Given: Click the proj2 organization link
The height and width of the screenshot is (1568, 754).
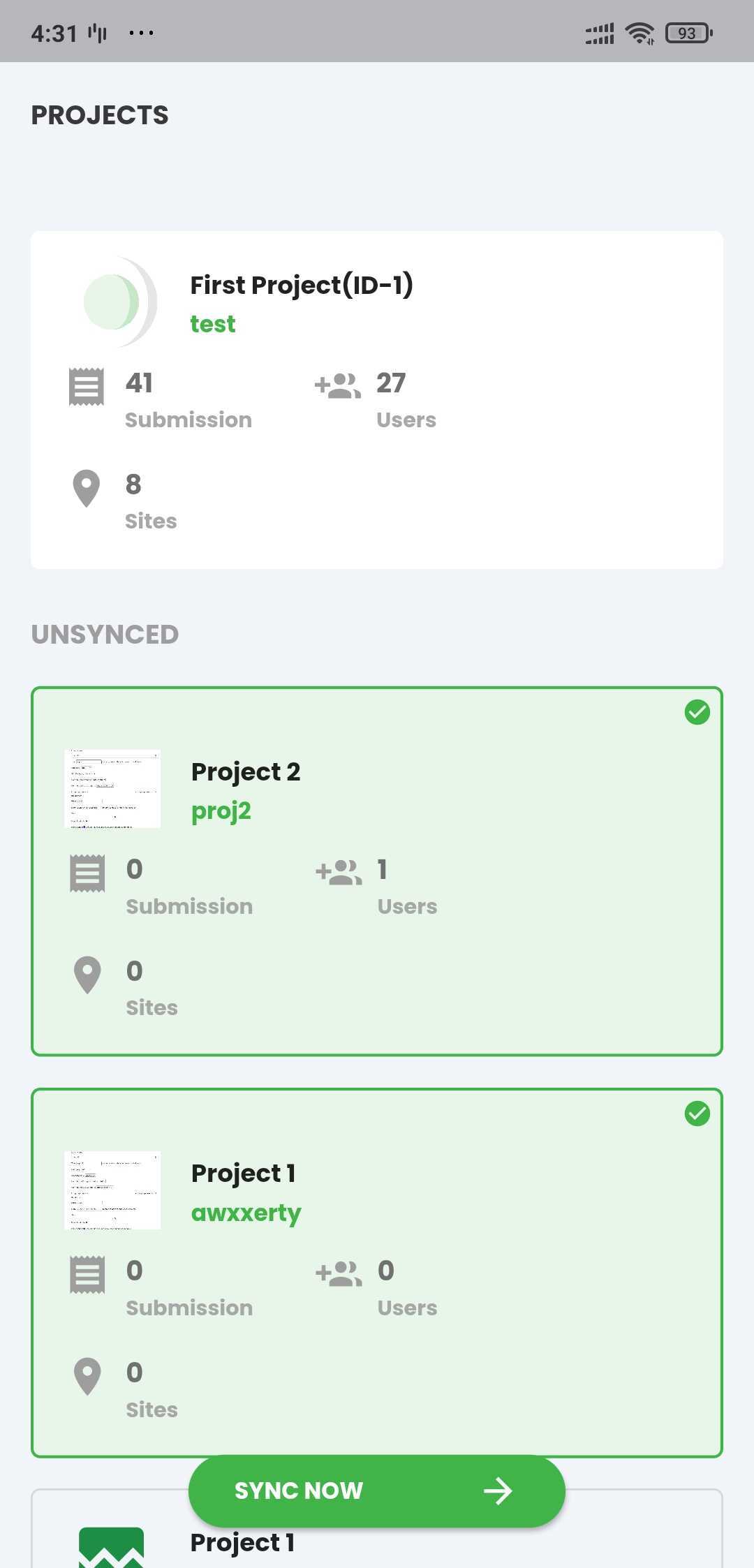Looking at the screenshot, I should click(x=221, y=811).
